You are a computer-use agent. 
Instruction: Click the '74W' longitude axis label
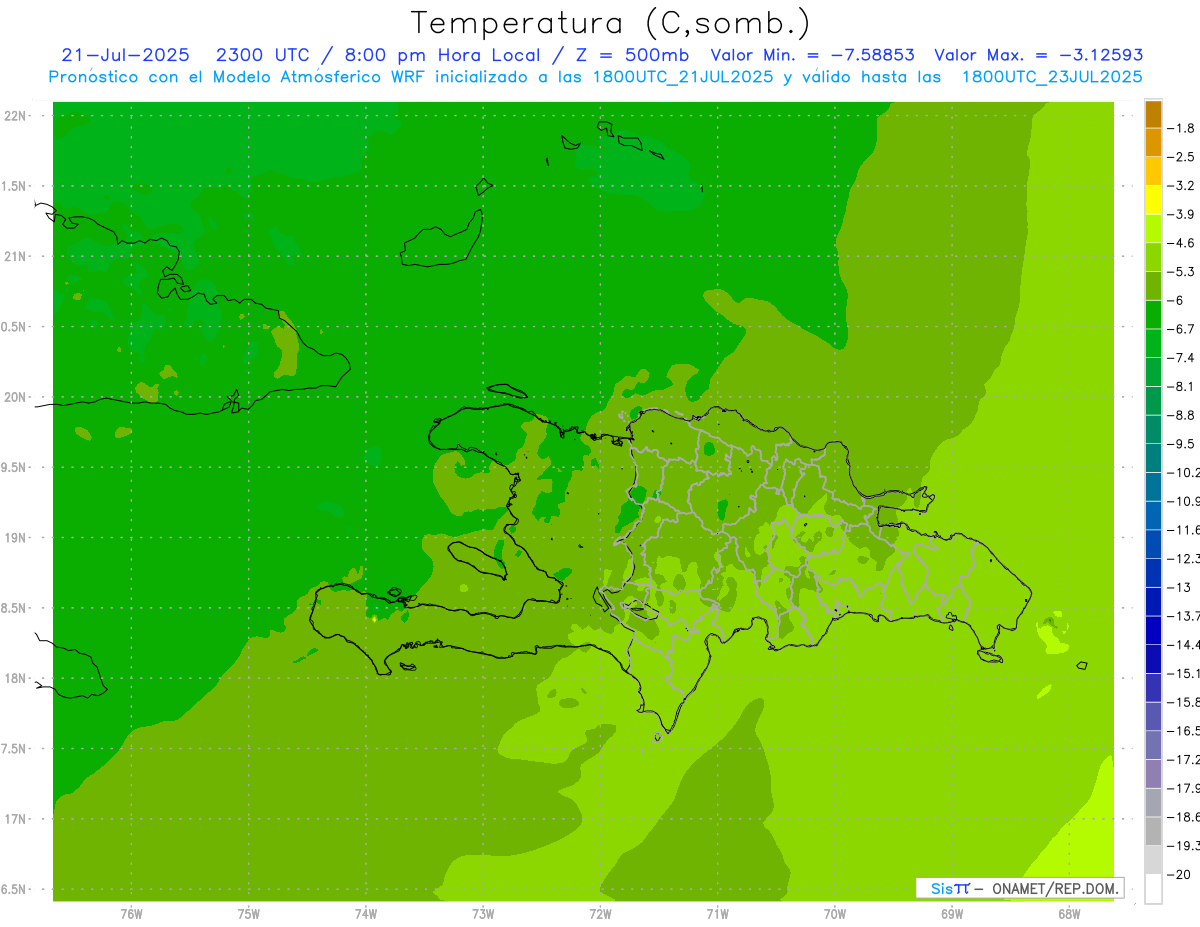point(365,914)
